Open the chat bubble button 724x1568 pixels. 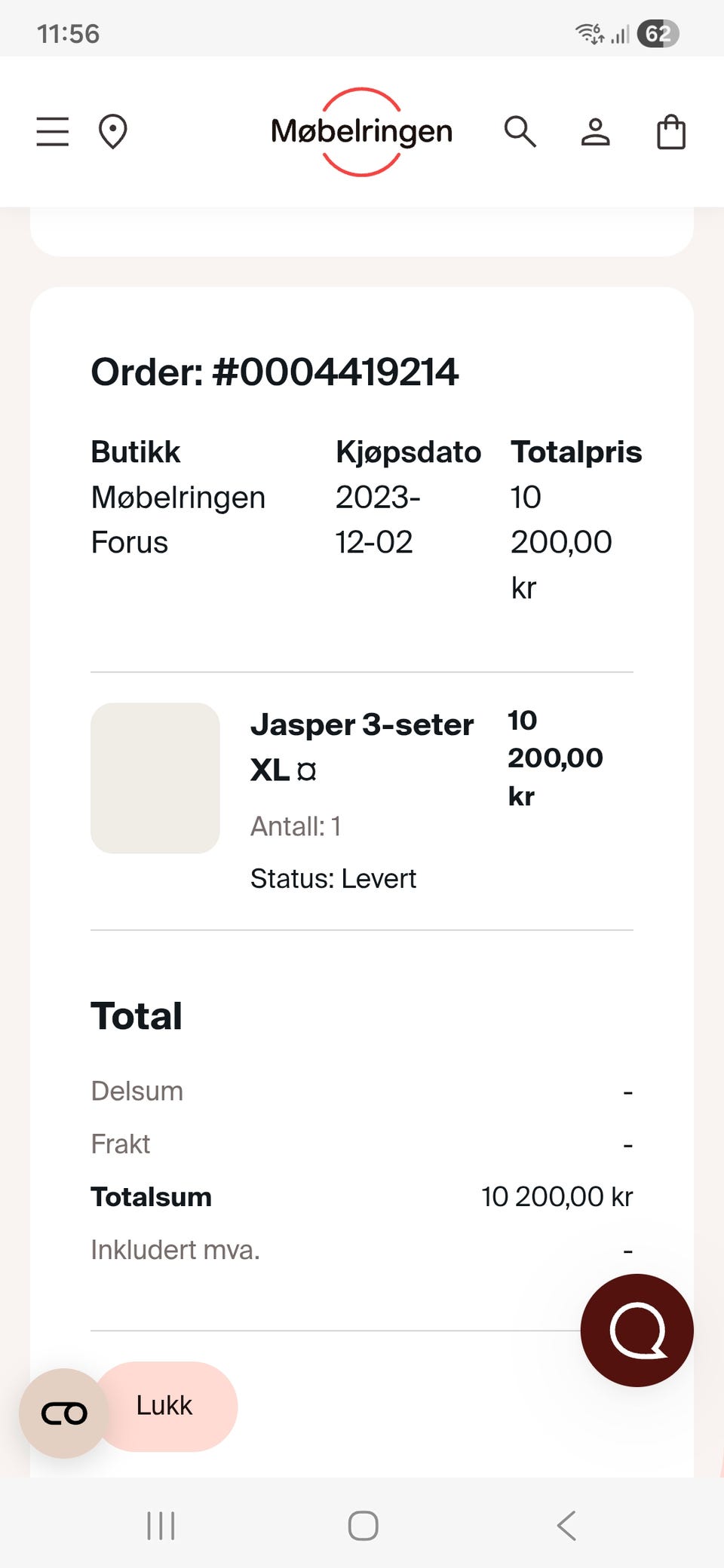coord(637,1331)
